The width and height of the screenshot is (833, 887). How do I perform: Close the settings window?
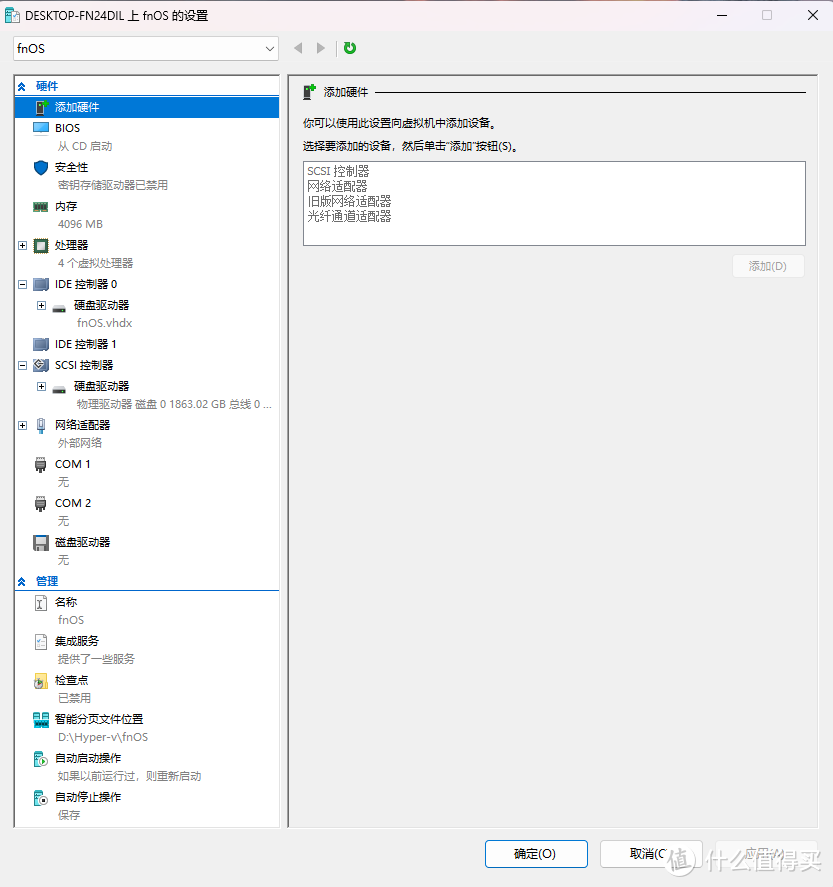coord(813,15)
